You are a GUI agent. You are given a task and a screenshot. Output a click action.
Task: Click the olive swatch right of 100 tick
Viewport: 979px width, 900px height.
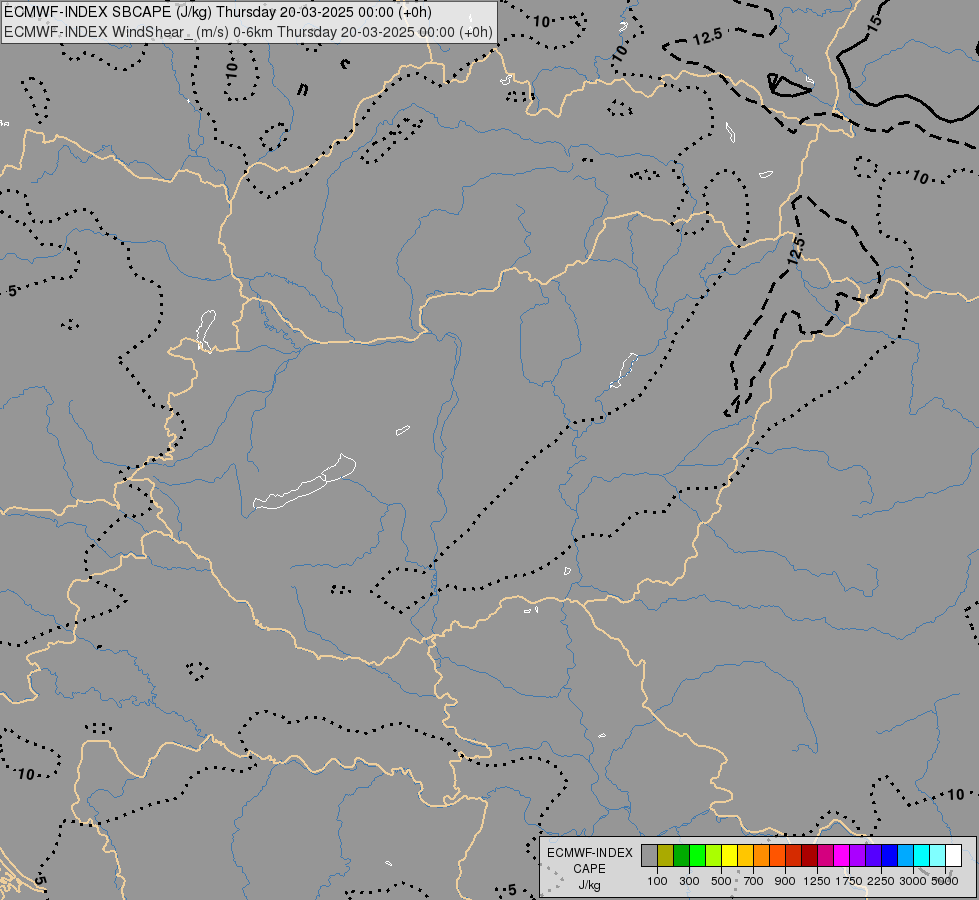[x=666, y=856]
